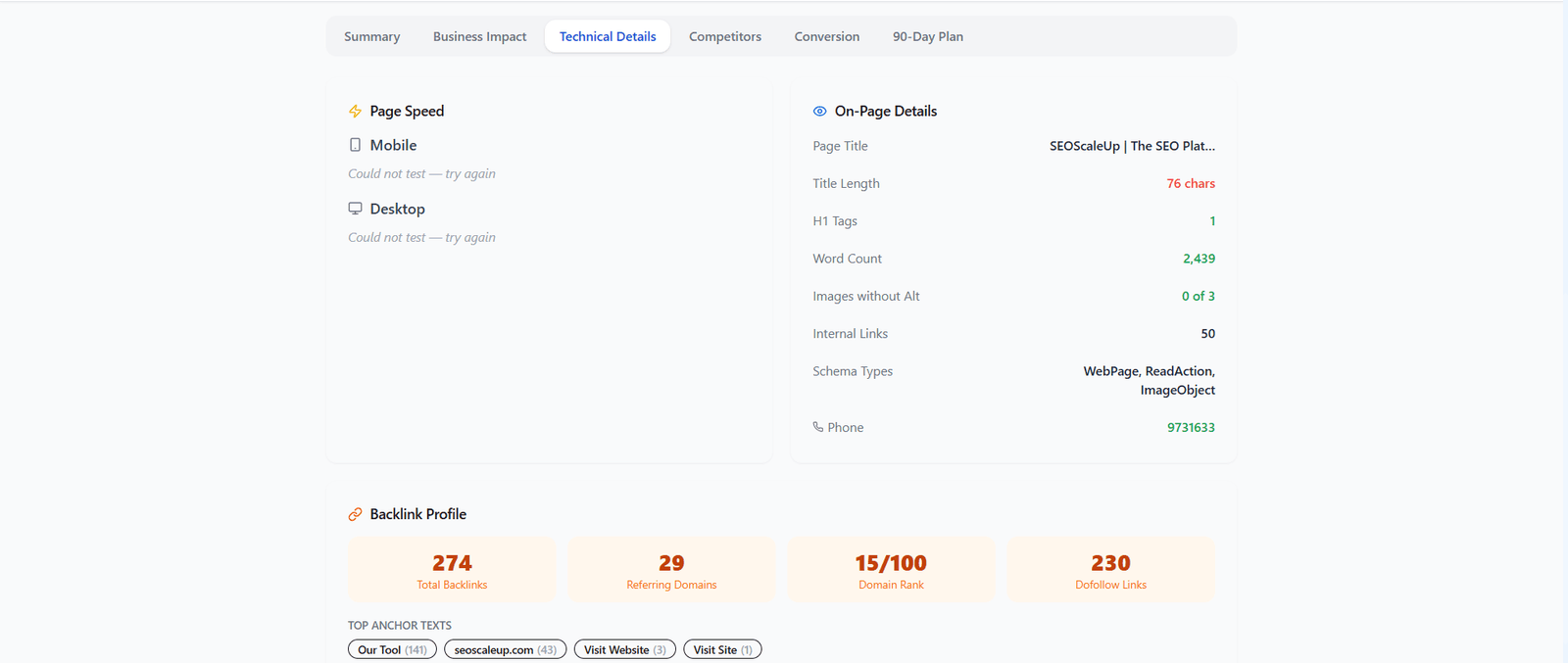View the 90-Day Plan tab
Viewport: 1568px width, 663px height.
(927, 36)
